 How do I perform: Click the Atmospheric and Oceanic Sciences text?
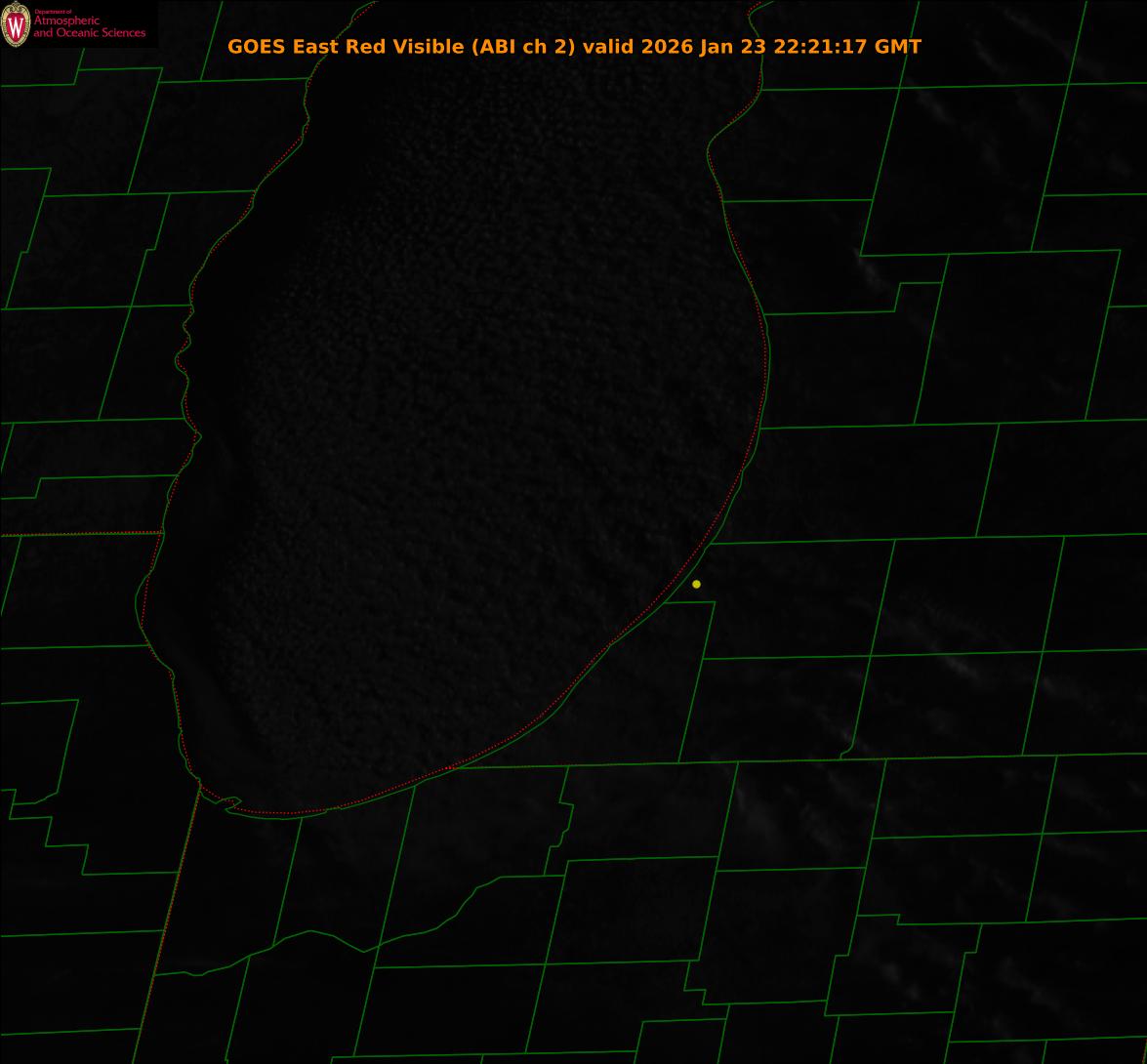click(x=89, y=26)
